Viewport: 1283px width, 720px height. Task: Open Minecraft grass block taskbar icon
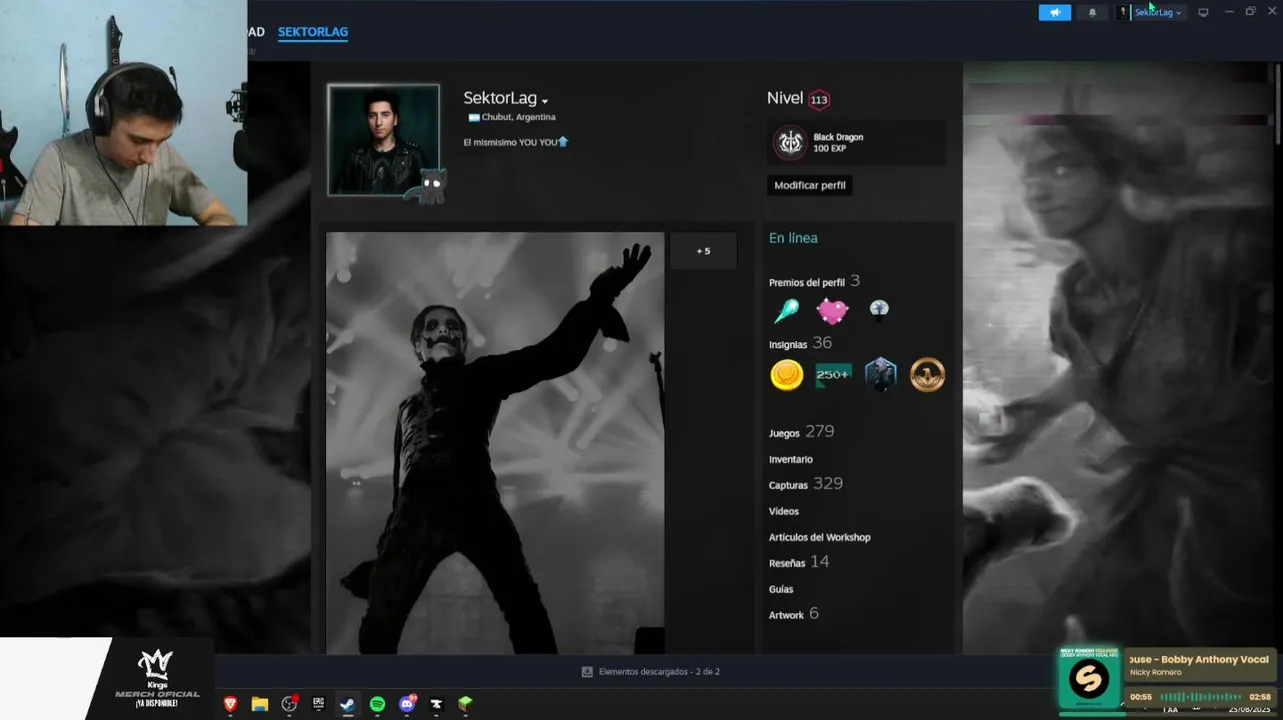[x=465, y=704]
